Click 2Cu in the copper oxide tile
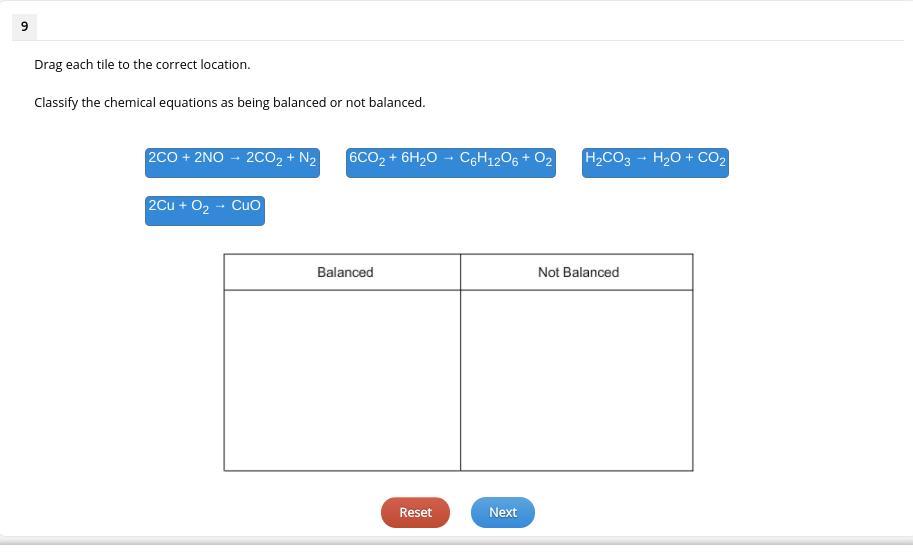 (x=161, y=206)
